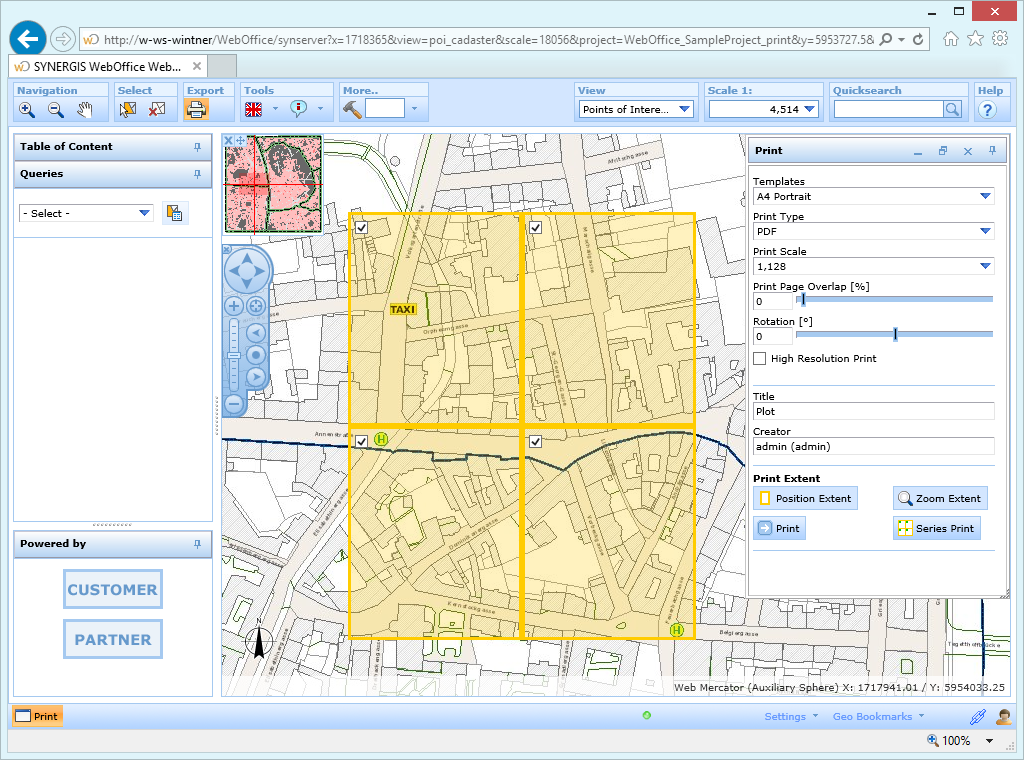Click the Rotation slider handle
The width and height of the screenshot is (1024, 760).
[895, 334]
